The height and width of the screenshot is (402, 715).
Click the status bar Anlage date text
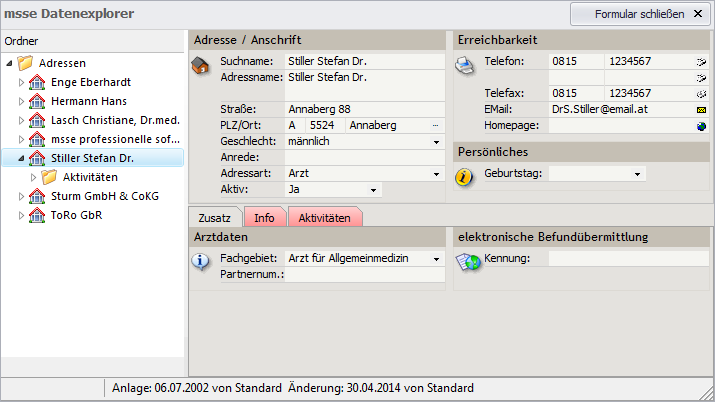(x=197, y=388)
